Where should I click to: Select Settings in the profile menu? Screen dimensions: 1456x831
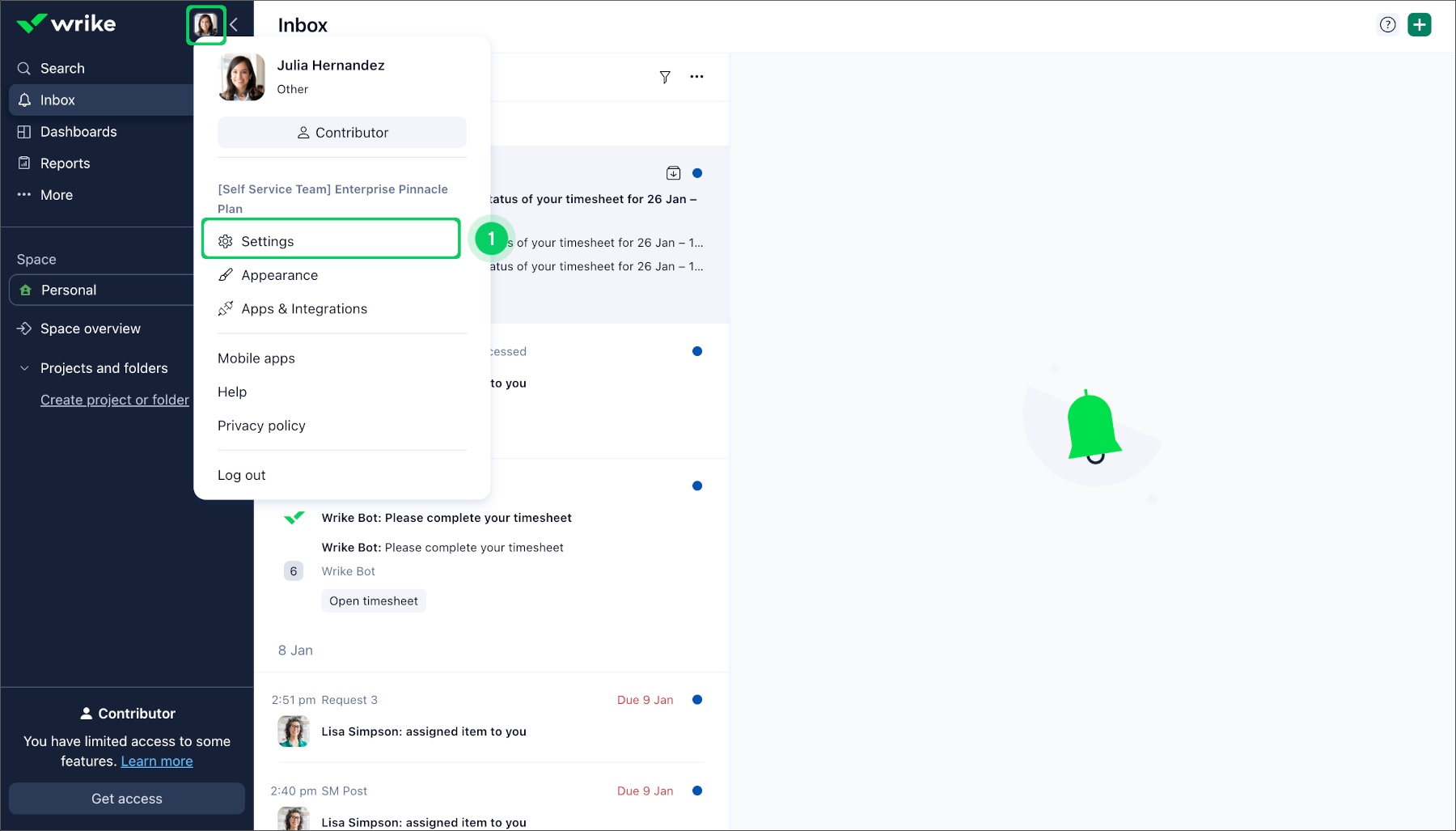click(268, 241)
